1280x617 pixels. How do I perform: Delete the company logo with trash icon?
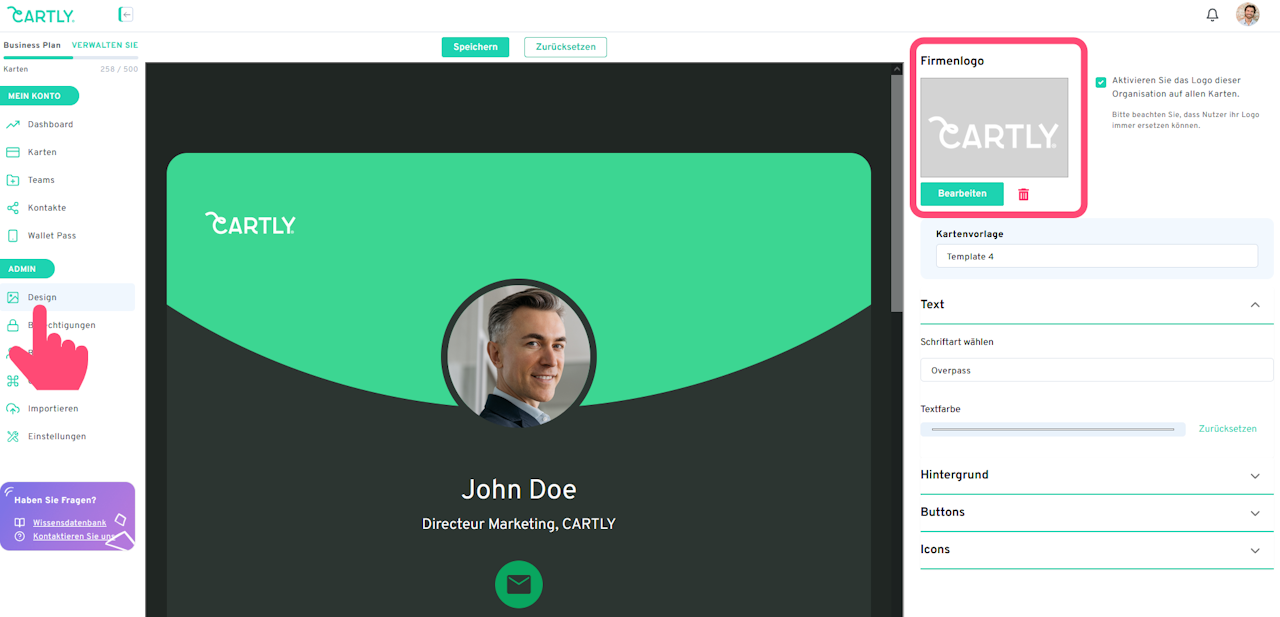coord(1023,194)
